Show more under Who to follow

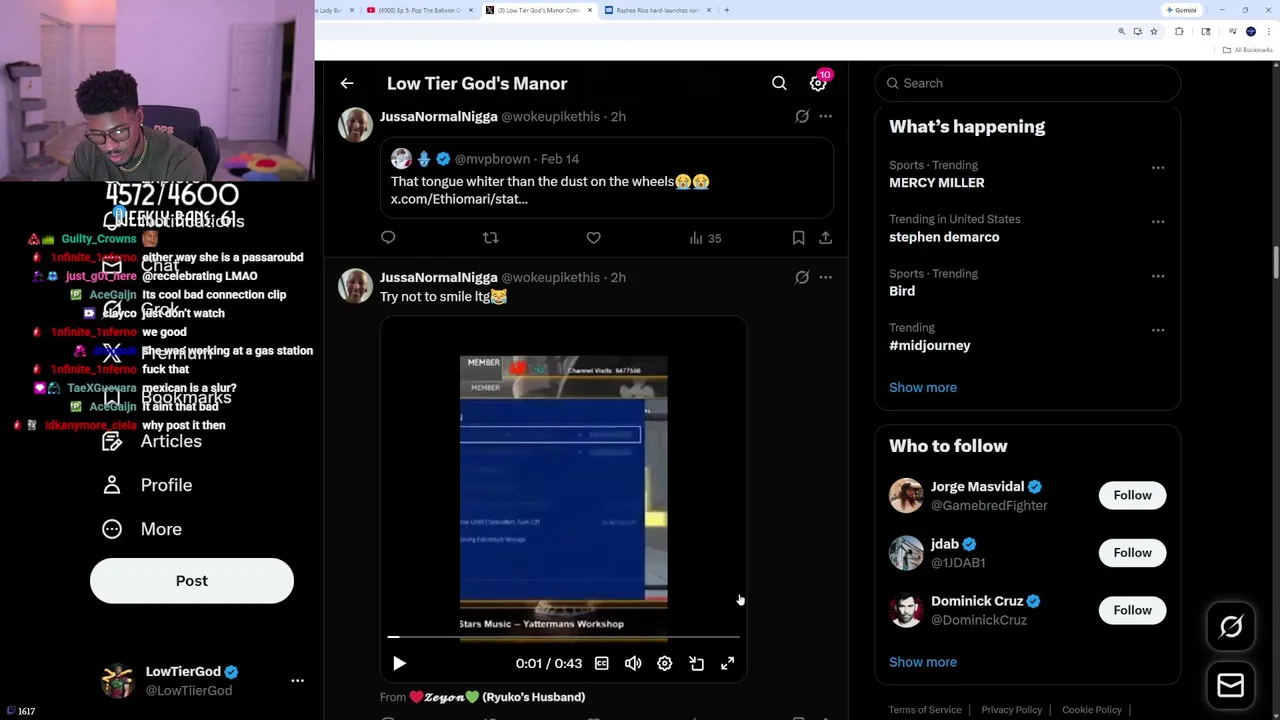point(923,662)
